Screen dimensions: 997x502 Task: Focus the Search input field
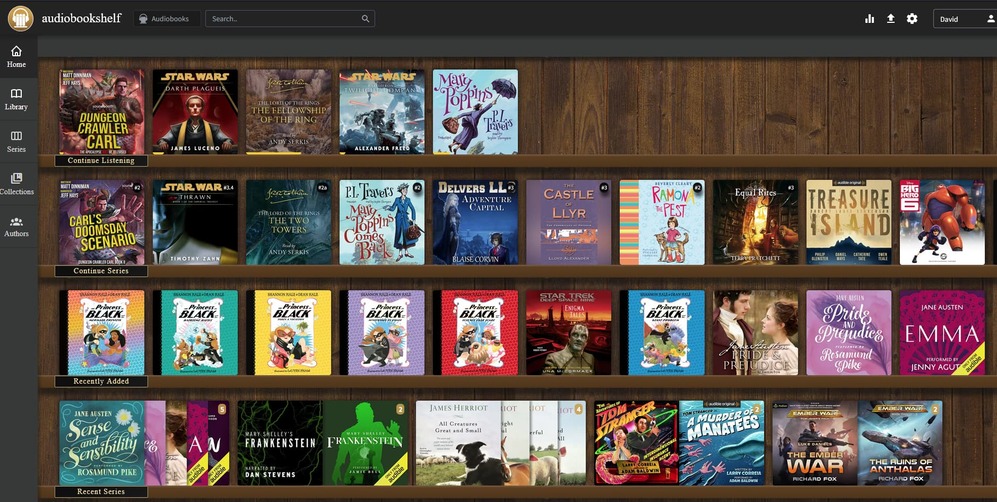tap(289, 19)
